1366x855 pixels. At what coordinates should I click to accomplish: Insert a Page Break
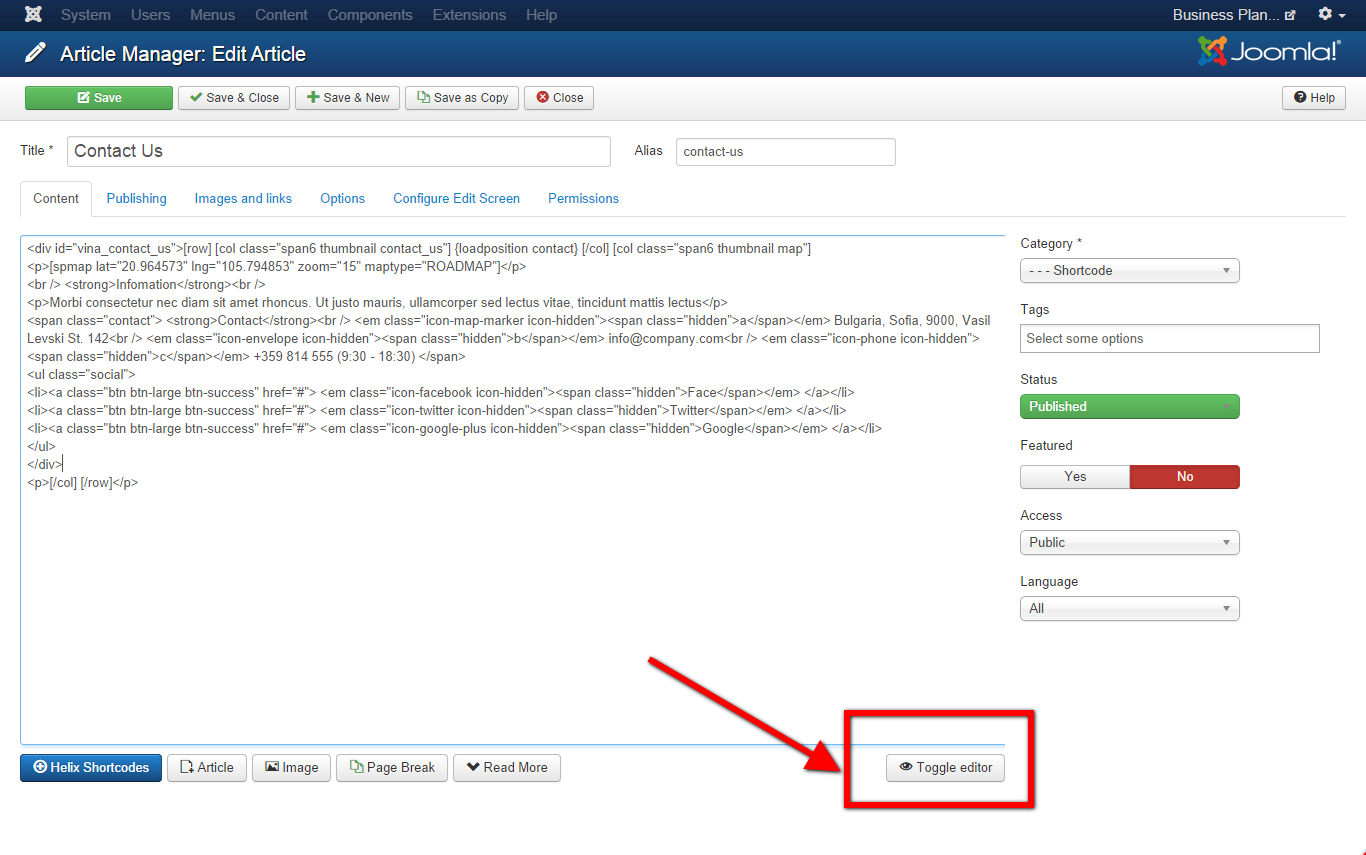tap(392, 768)
